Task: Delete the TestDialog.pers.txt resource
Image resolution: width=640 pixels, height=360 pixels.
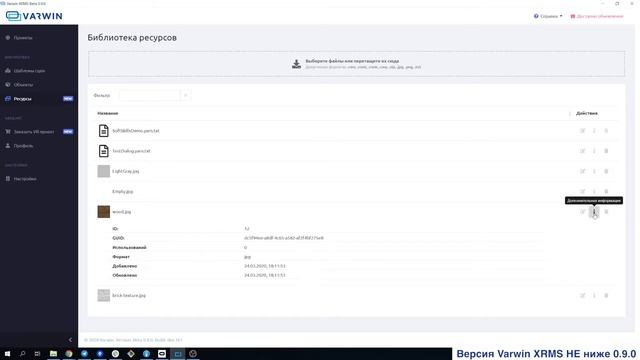Action: click(x=606, y=151)
